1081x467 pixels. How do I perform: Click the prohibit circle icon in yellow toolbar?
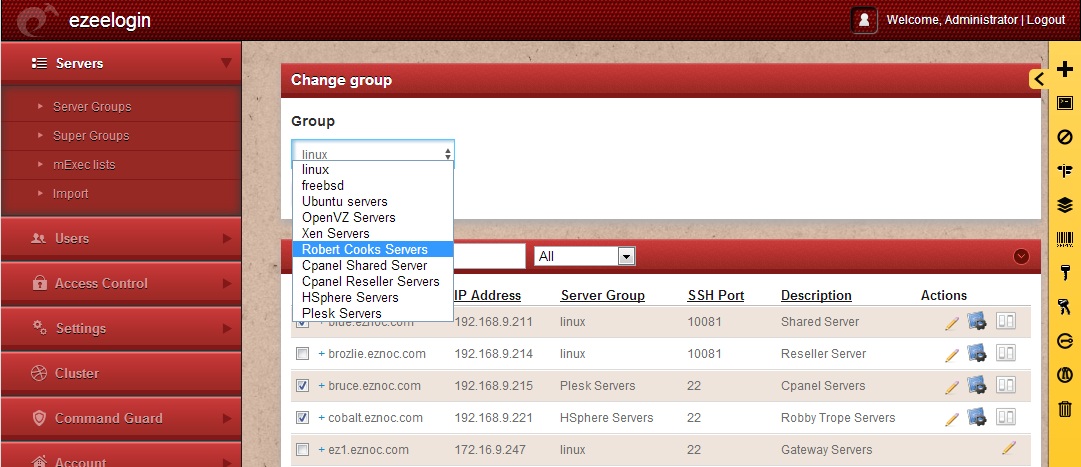pos(1064,137)
